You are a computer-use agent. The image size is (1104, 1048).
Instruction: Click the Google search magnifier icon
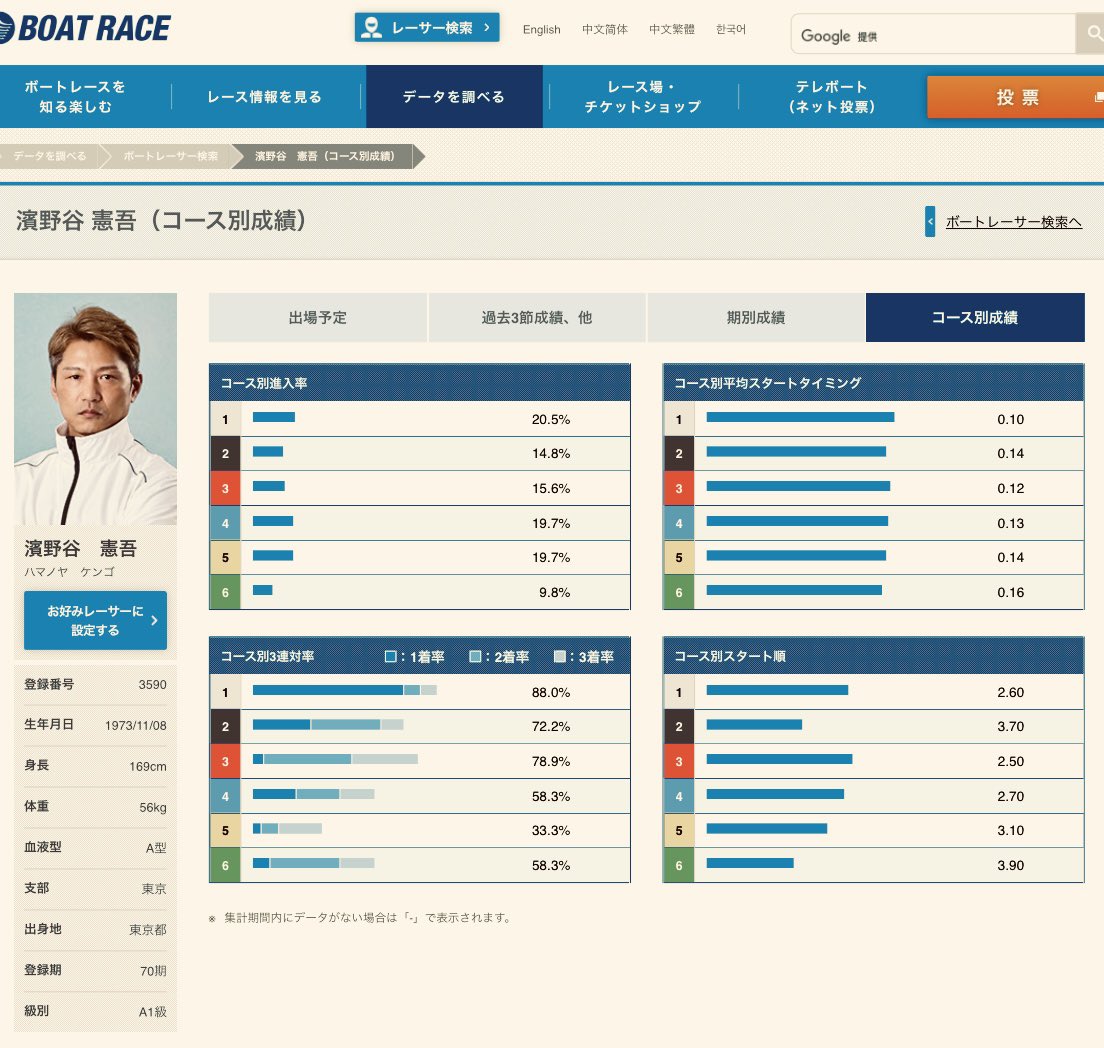click(1093, 33)
